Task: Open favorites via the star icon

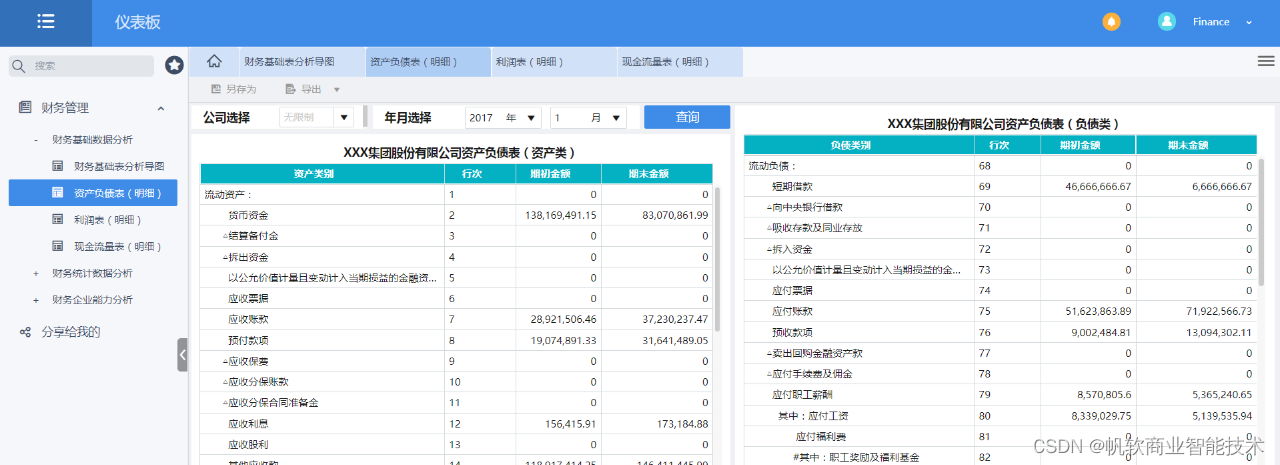Action: click(x=174, y=65)
